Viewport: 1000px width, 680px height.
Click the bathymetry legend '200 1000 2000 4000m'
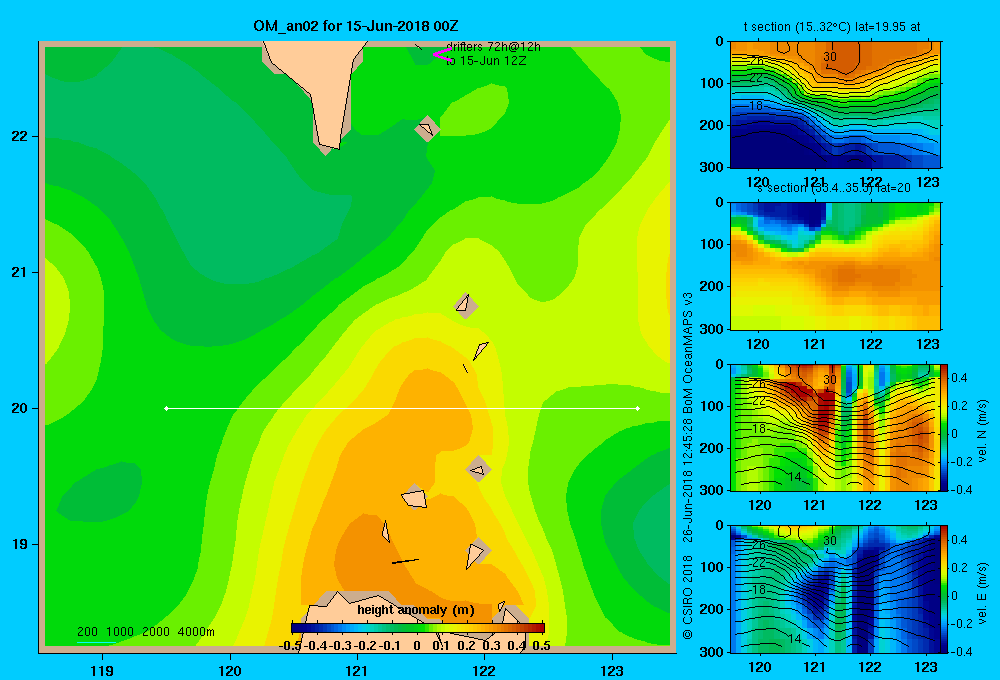coord(145,632)
